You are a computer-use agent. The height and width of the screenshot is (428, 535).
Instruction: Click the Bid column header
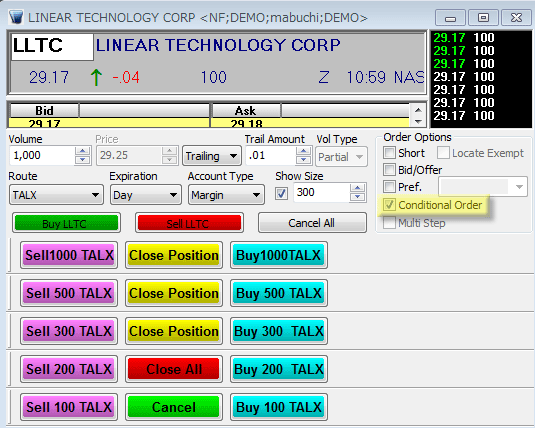tap(44, 111)
